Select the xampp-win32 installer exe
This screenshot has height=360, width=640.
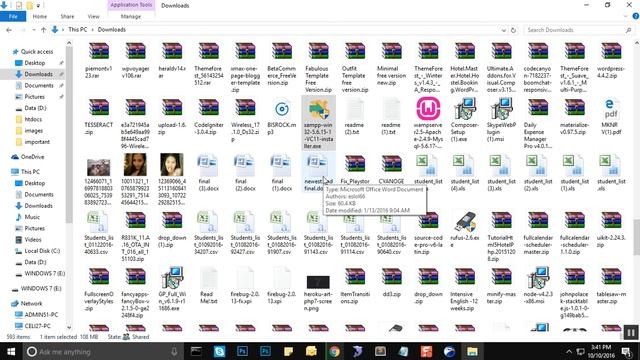point(318,123)
